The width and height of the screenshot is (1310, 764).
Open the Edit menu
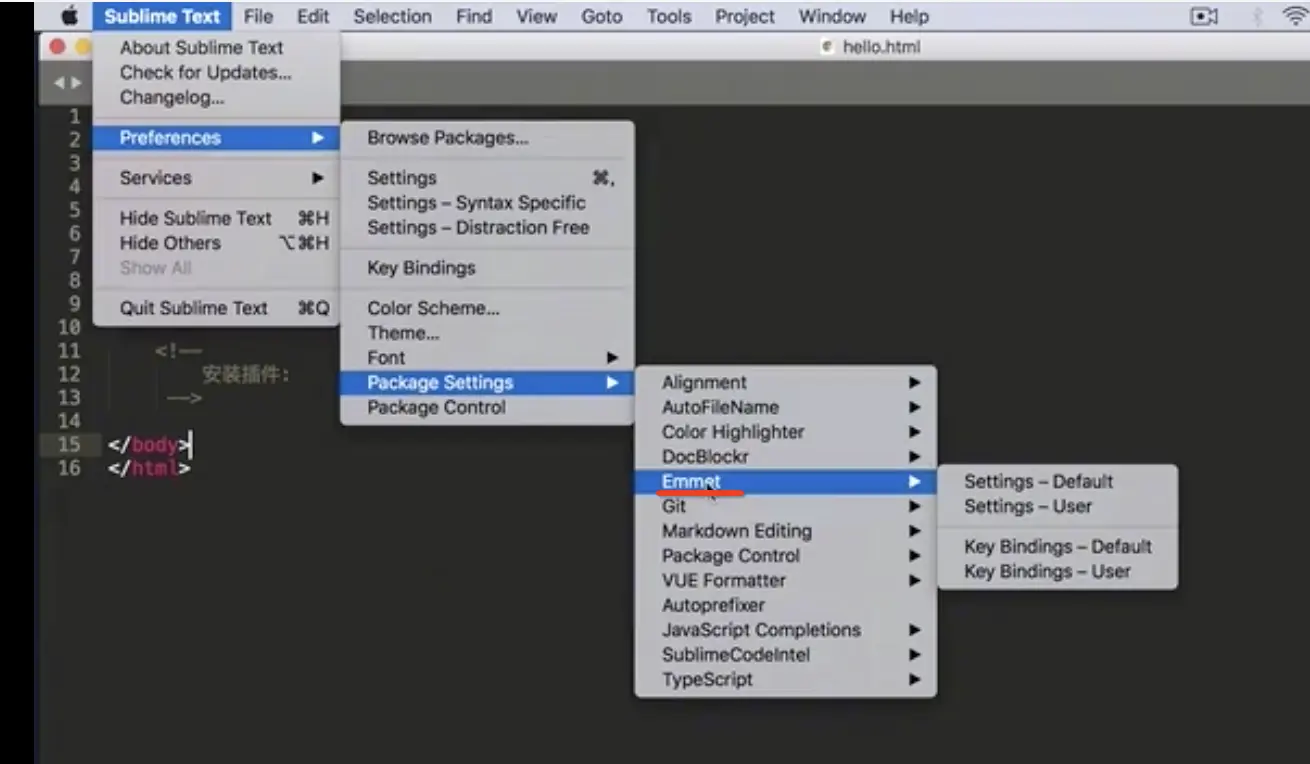313,16
